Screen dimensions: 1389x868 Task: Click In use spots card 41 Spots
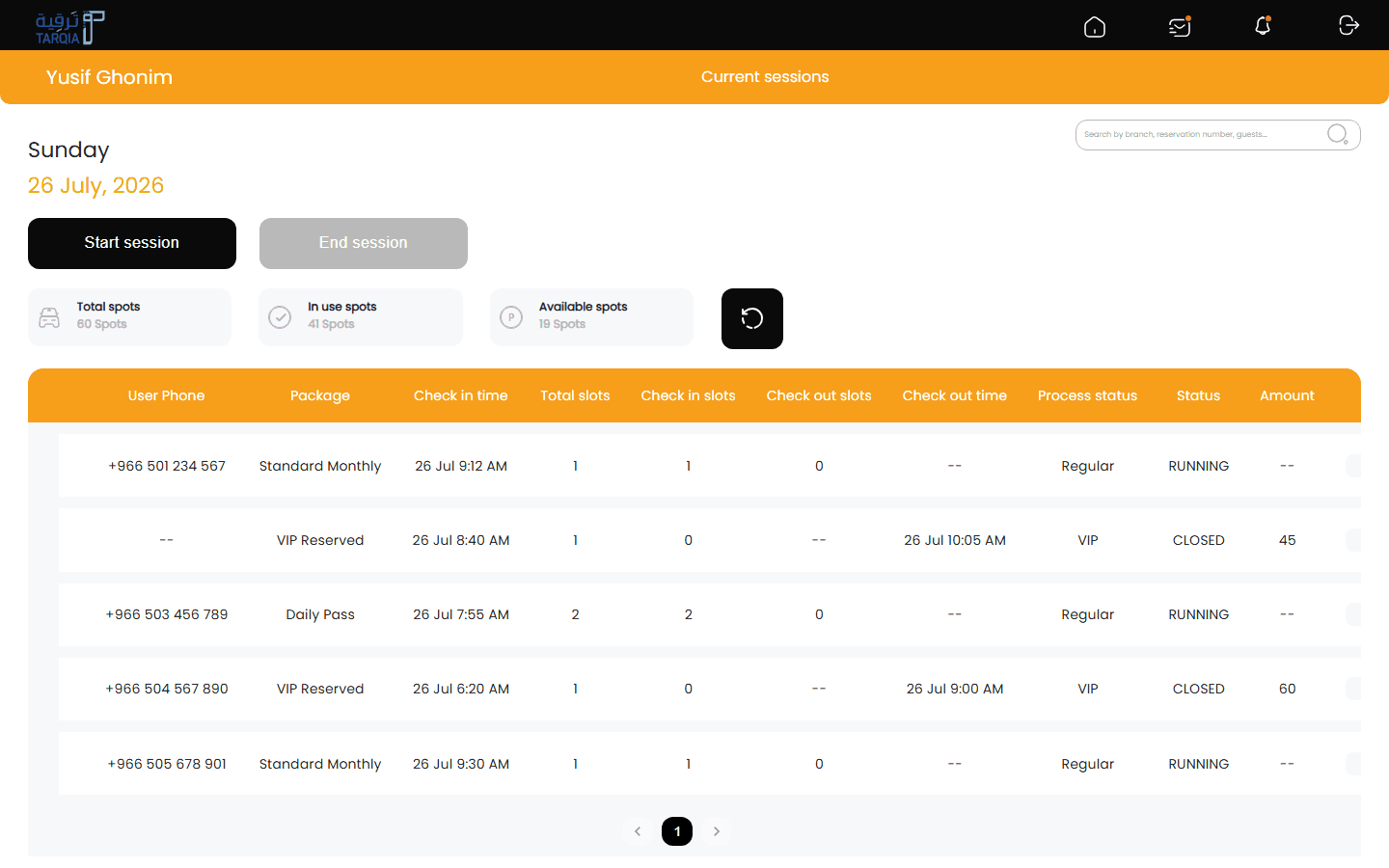(361, 317)
